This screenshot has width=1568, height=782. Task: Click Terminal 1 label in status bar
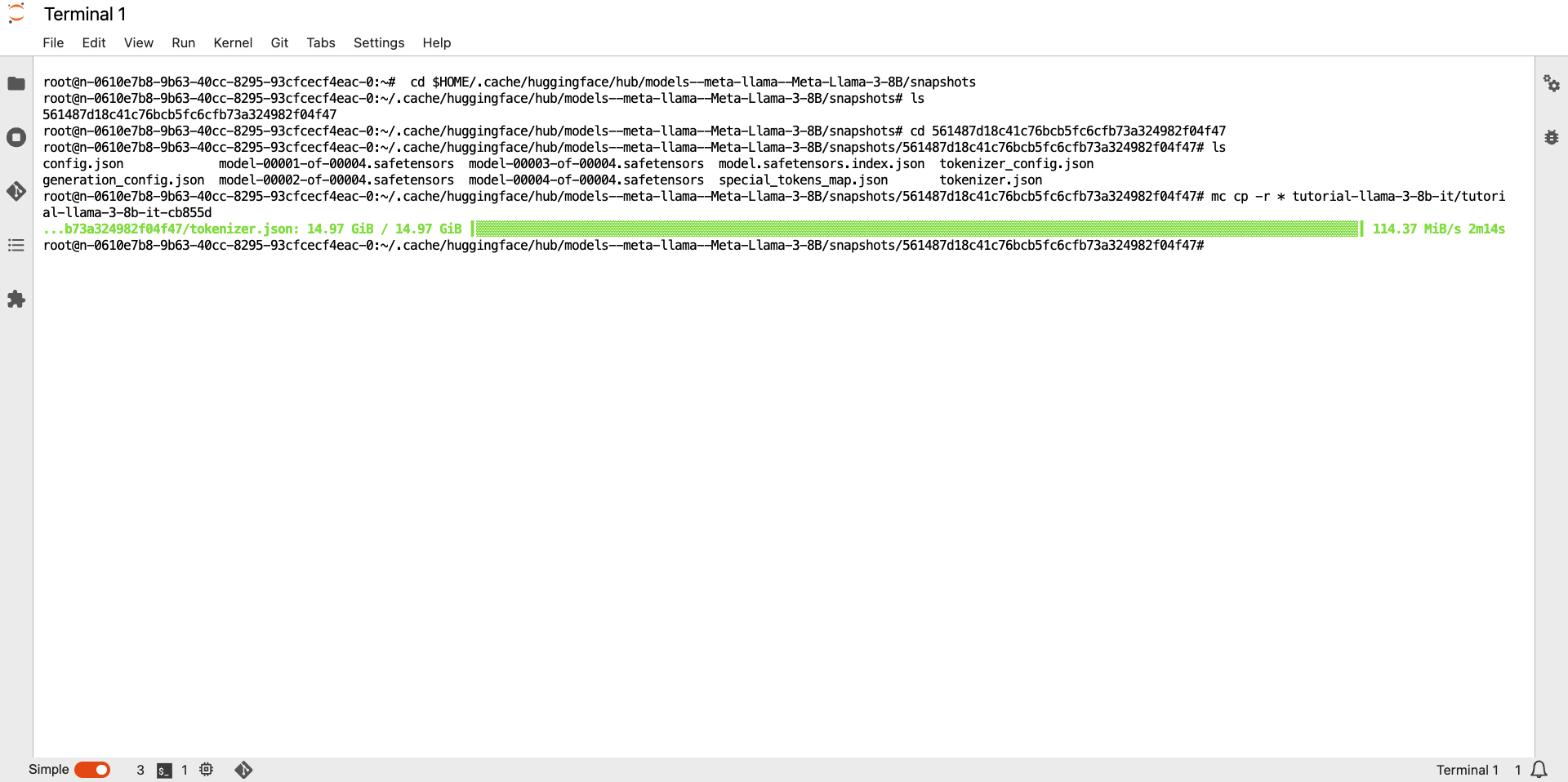pyautogui.click(x=1468, y=770)
